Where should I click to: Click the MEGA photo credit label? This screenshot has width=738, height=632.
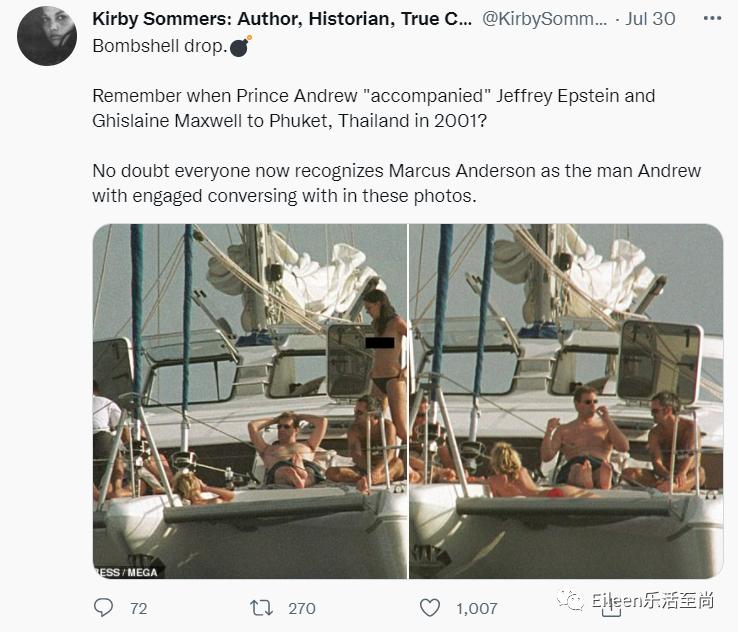tap(128, 572)
